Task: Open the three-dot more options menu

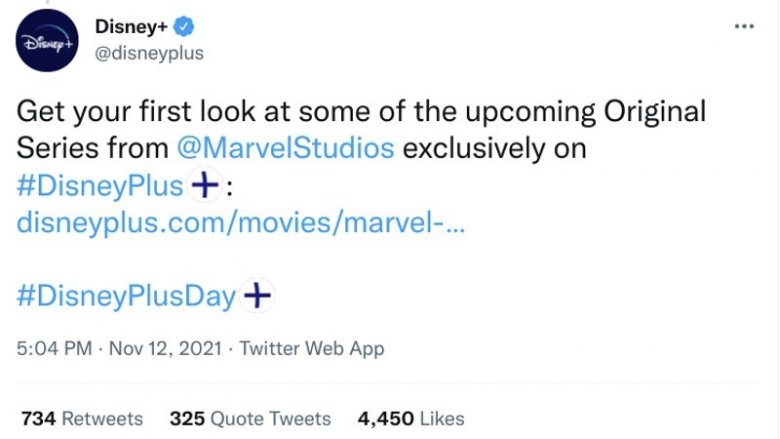Action: pos(744,26)
